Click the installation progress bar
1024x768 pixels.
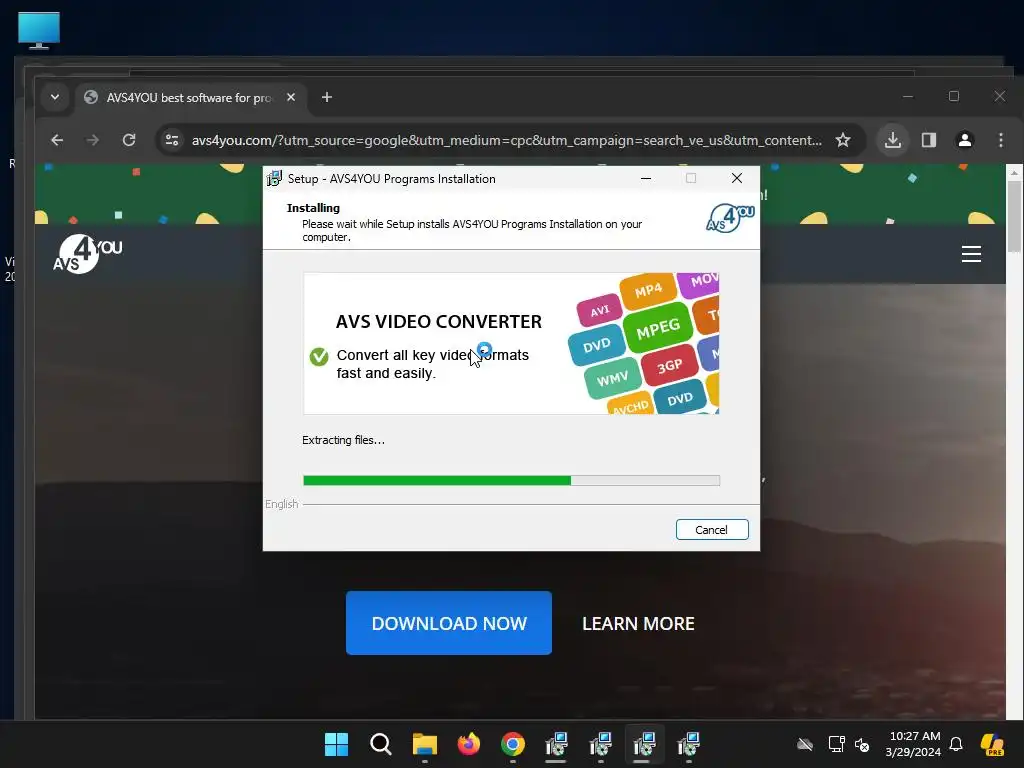tap(511, 481)
